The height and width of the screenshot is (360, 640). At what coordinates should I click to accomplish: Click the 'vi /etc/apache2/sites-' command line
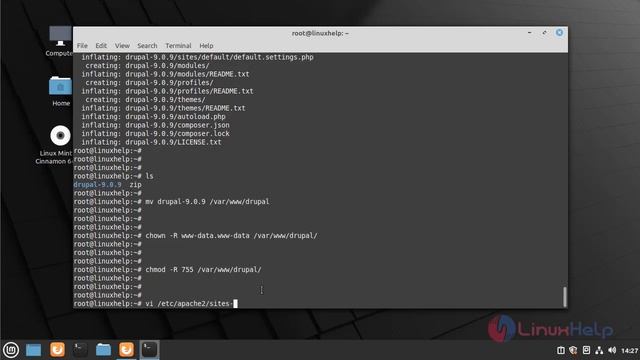[189, 304]
